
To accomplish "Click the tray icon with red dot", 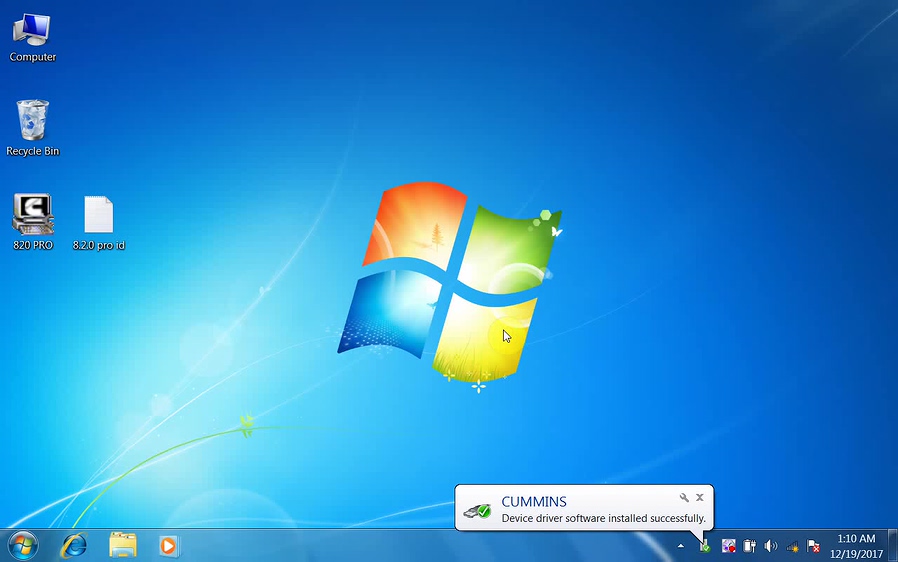I will (x=728, y=546).
